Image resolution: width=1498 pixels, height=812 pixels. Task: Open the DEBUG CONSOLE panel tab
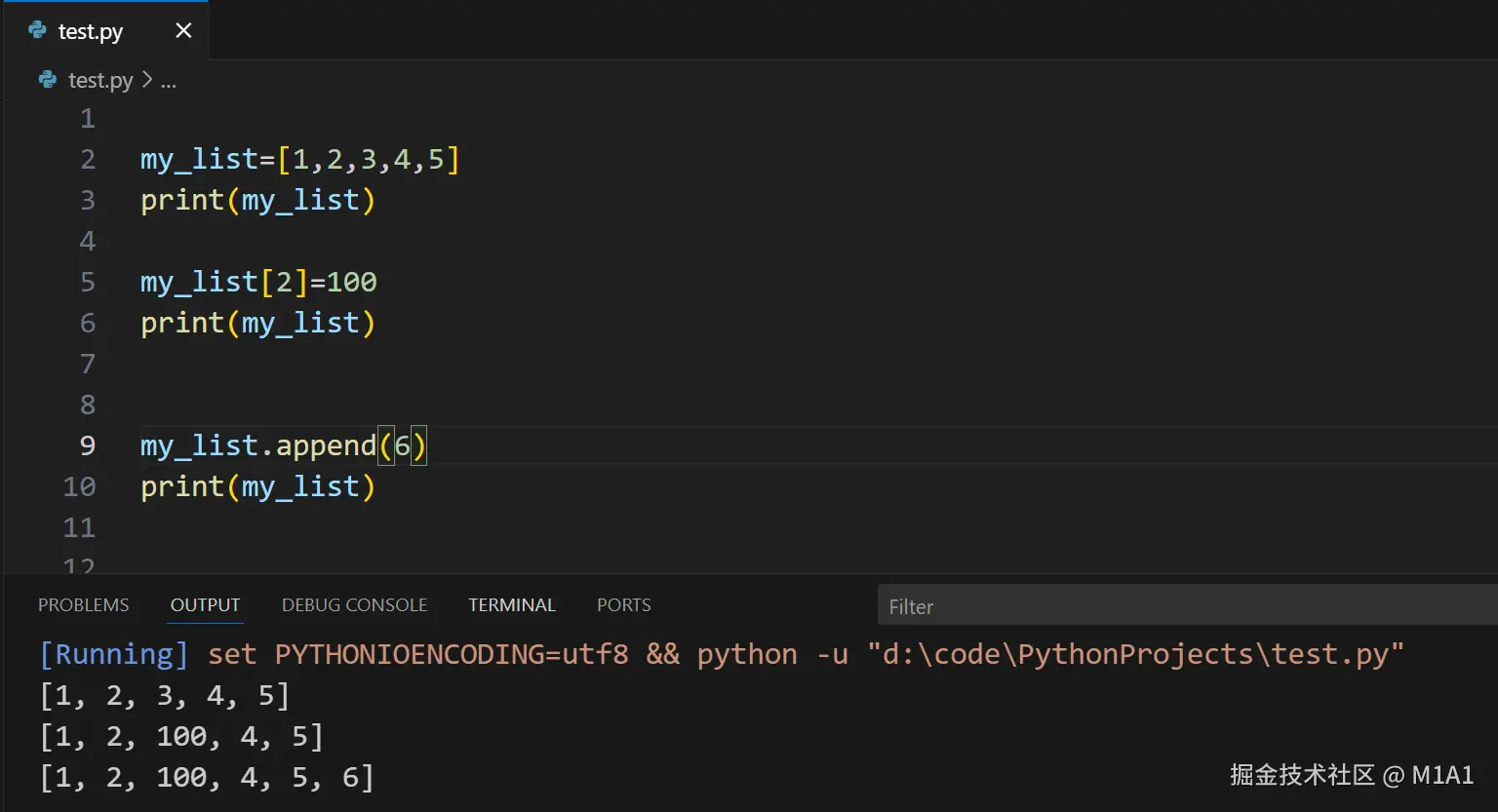[x=354, y=605]
